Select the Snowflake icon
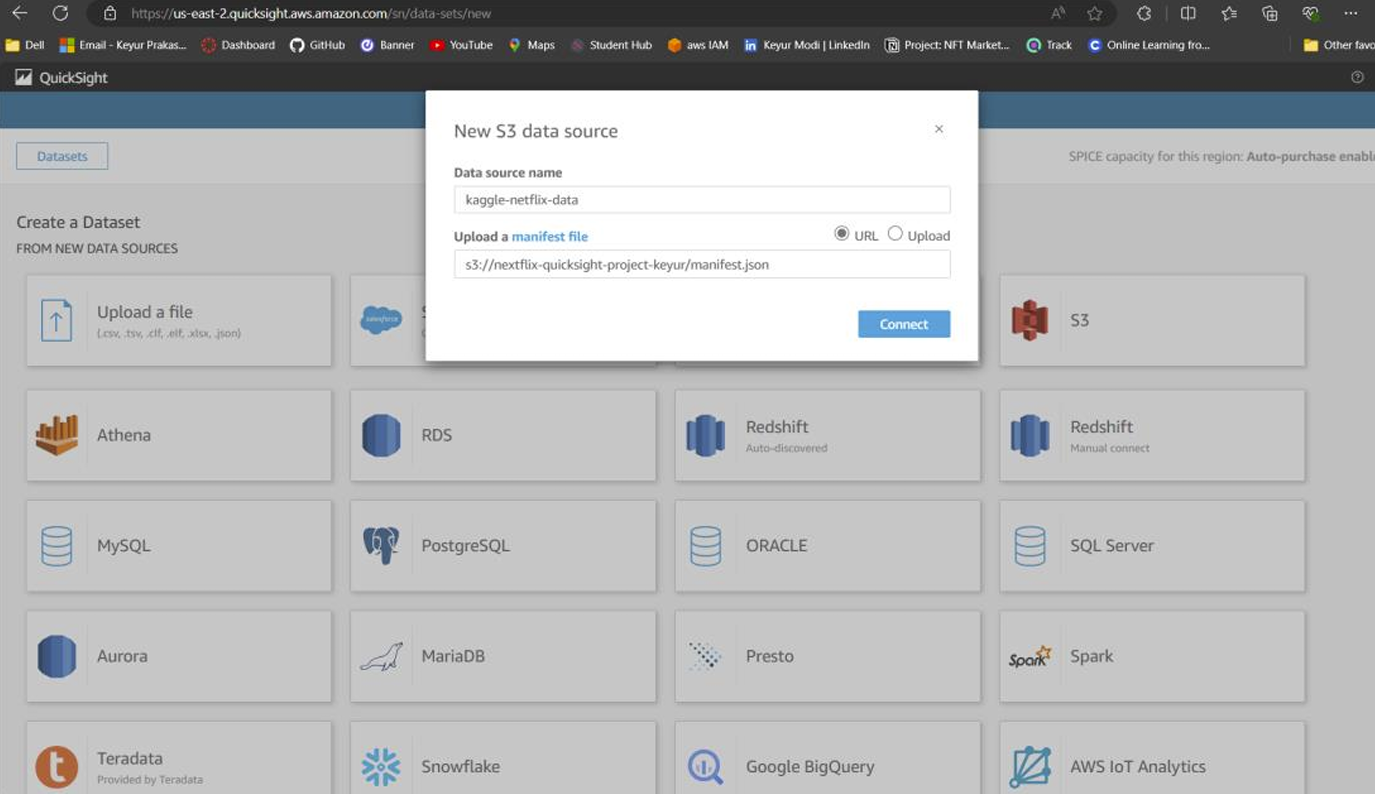 pyautogui.click(x=381, y=767)
